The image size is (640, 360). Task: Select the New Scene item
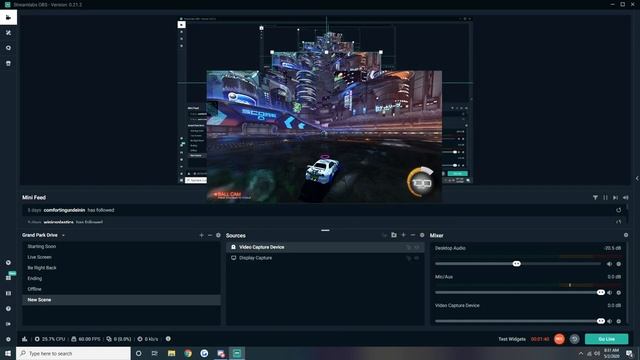121,300
